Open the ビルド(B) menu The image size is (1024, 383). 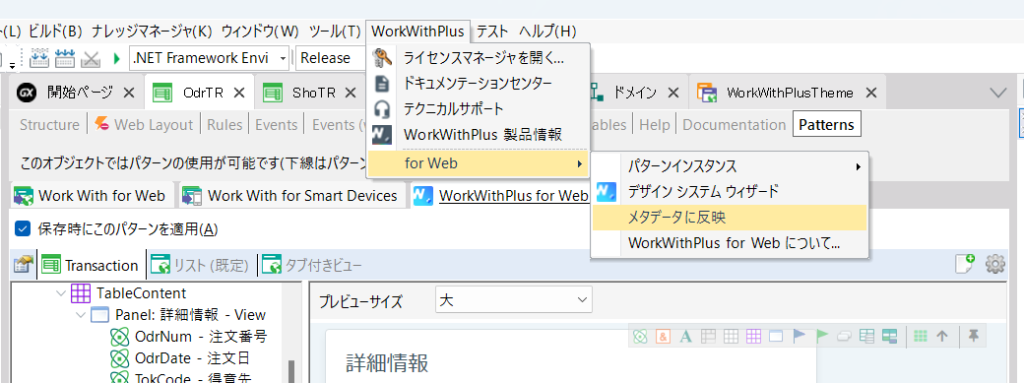[x=56, y=31]
